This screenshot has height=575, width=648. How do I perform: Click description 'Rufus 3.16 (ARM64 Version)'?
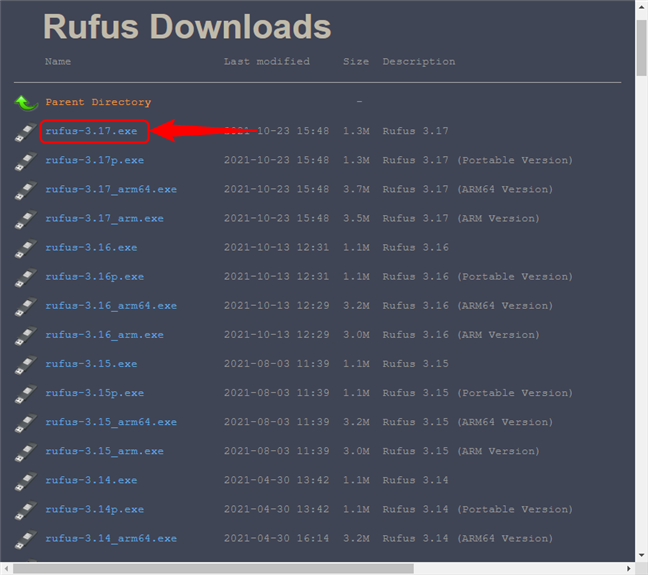468,306
